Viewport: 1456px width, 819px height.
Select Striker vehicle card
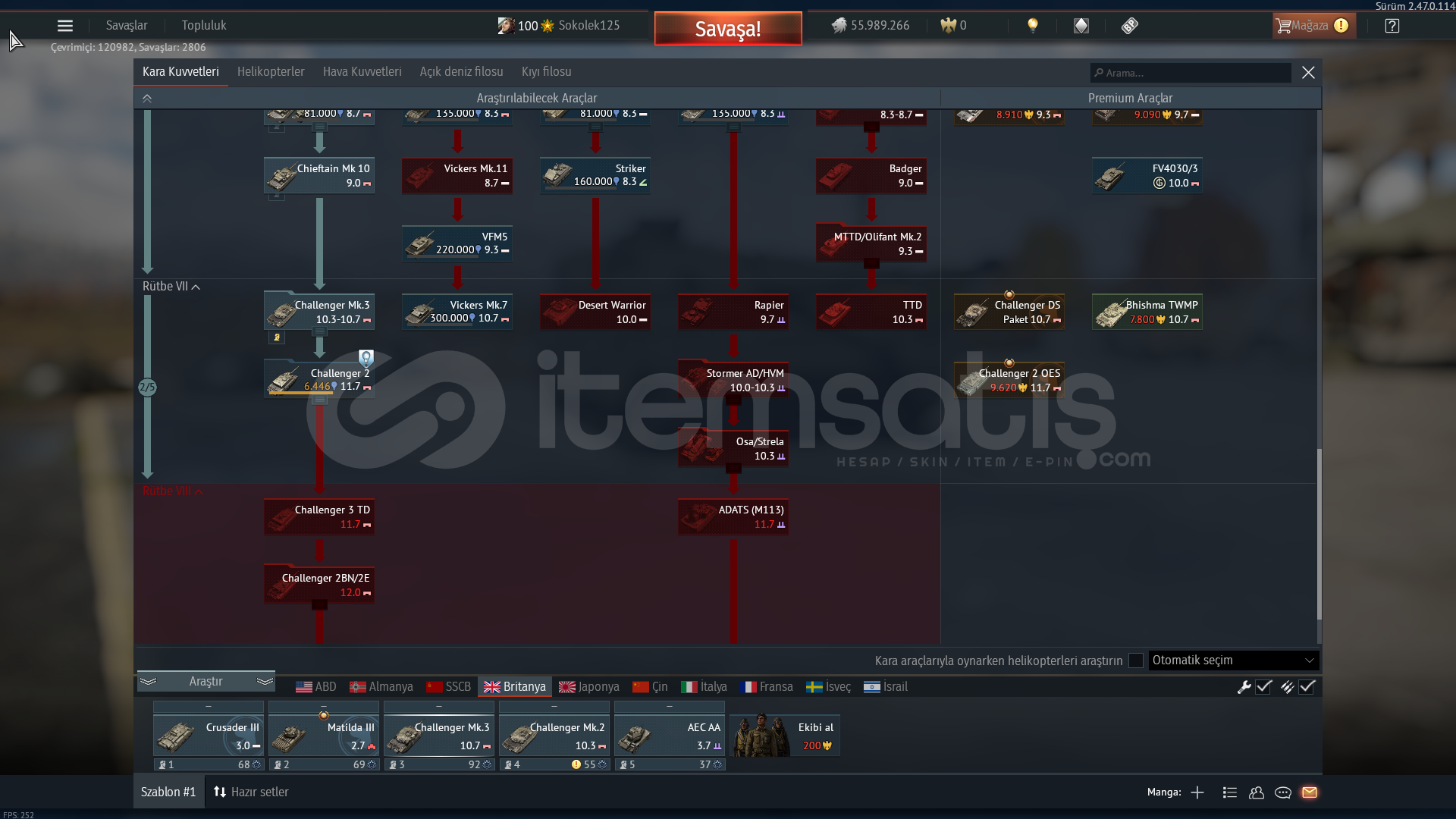pos(595,176)
